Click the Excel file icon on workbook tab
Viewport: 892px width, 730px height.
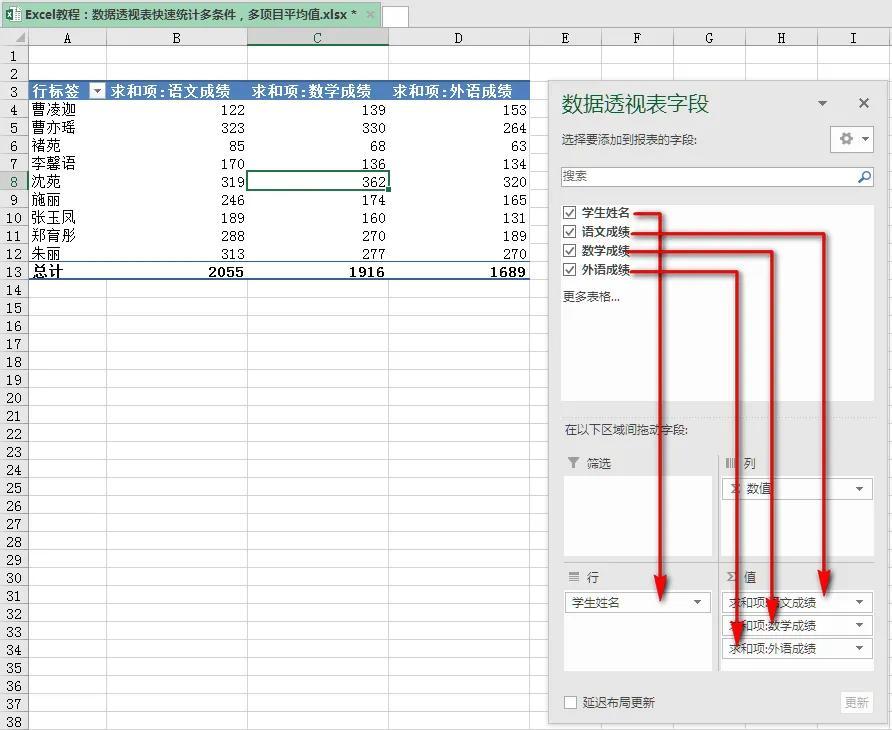[13, 14]
